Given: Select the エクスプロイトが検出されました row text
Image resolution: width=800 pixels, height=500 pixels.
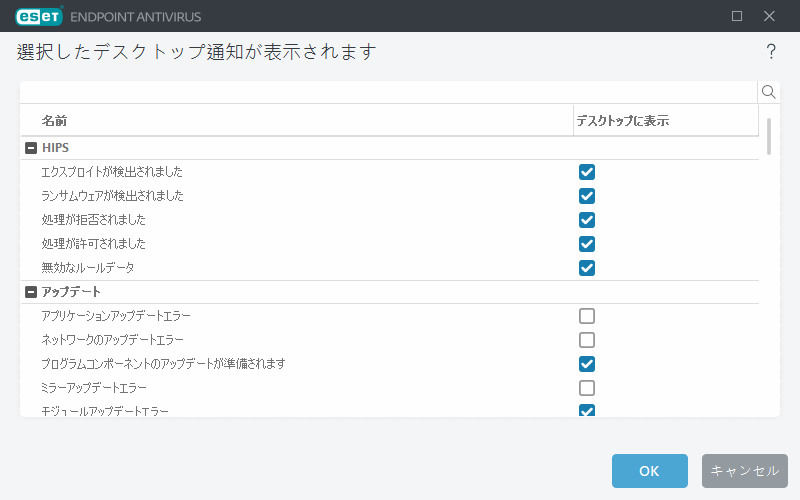Looking at the screenshot, I should pos(112,172).
